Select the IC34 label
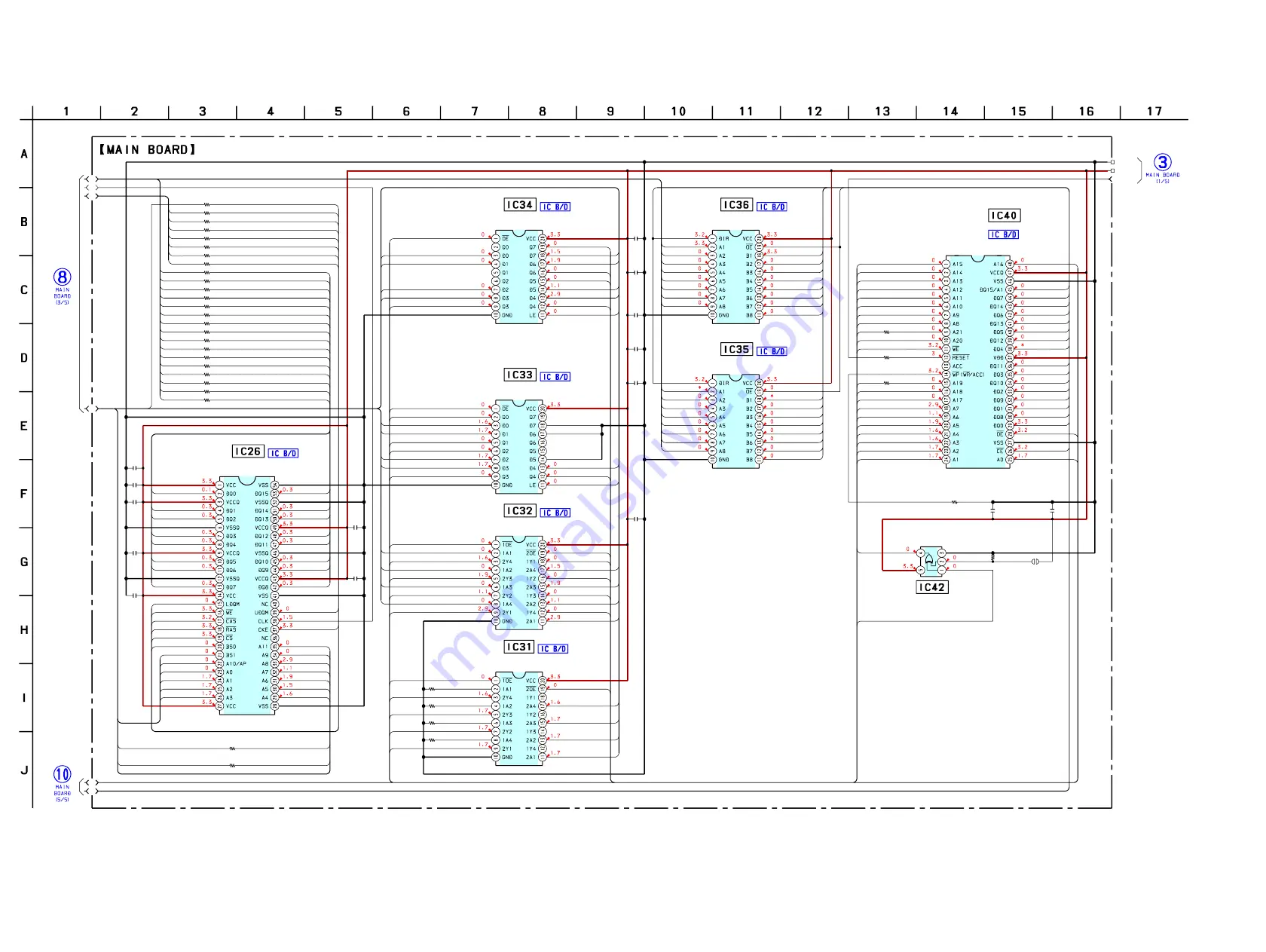The width and height of the screenshot is (1266, 952). [520, 205]
